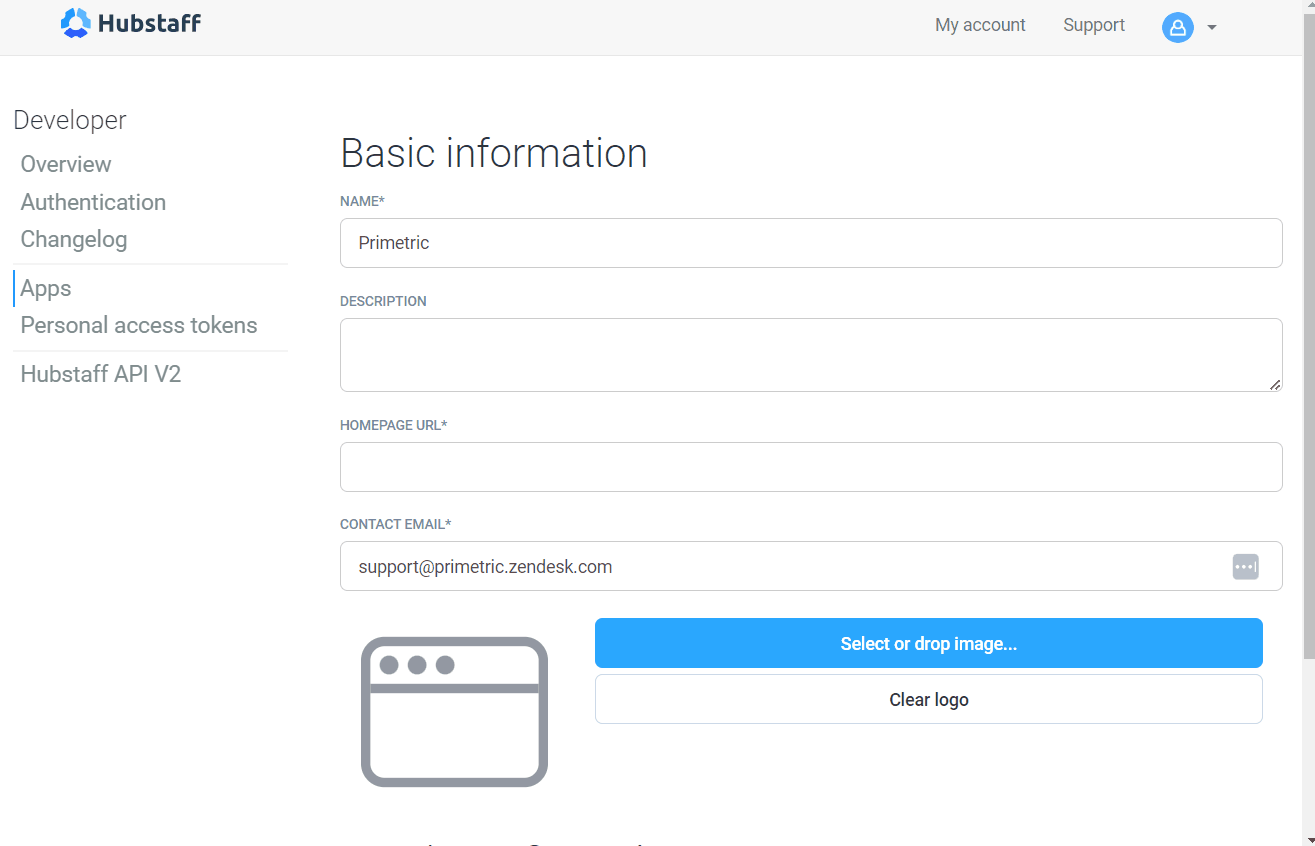Click the Clear logo button
Viewport: 1315px width, 846px height.
(929, 699)
